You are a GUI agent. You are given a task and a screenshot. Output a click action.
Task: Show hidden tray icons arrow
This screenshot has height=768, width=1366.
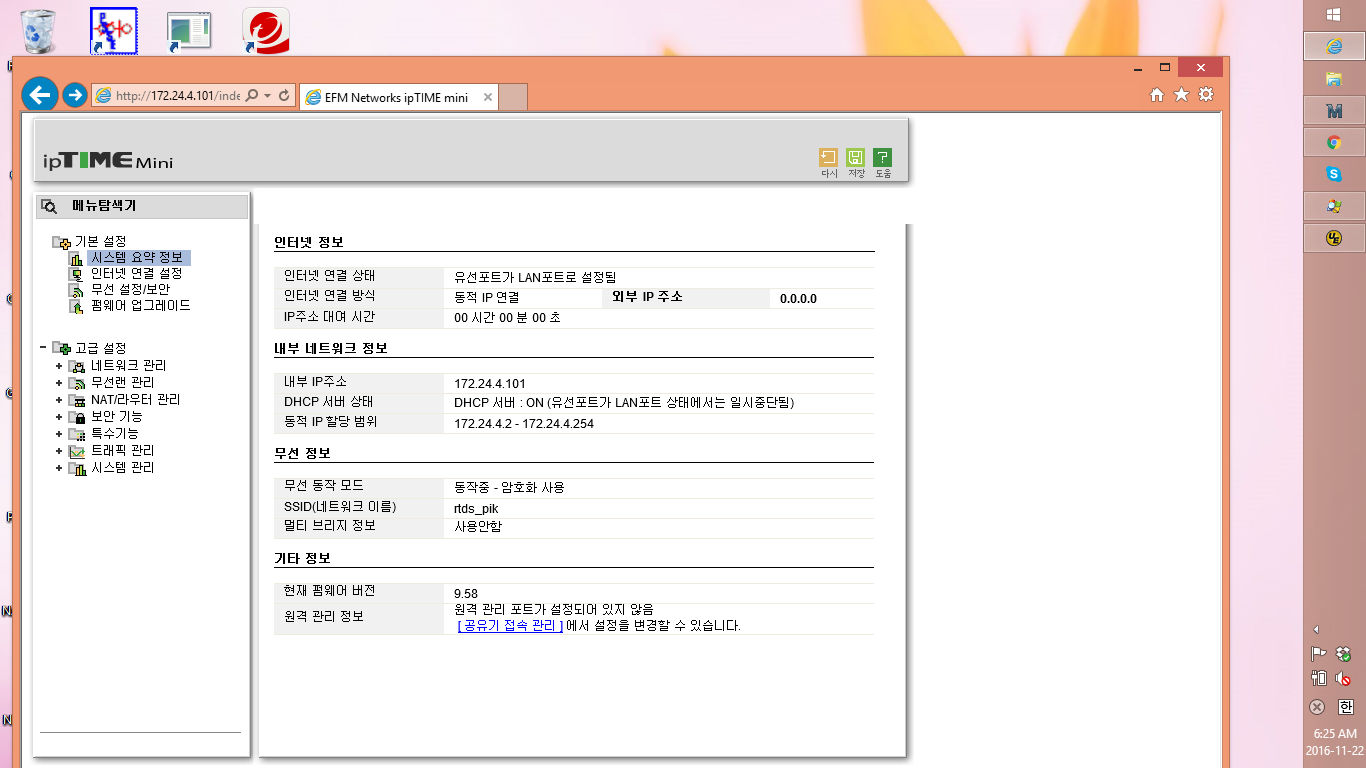tap(1317, 629)
